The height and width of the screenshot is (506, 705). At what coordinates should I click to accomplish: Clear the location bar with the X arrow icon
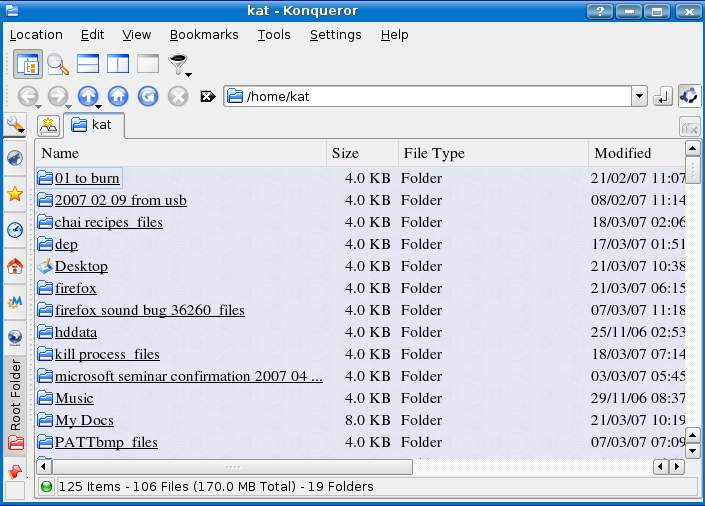208,97
